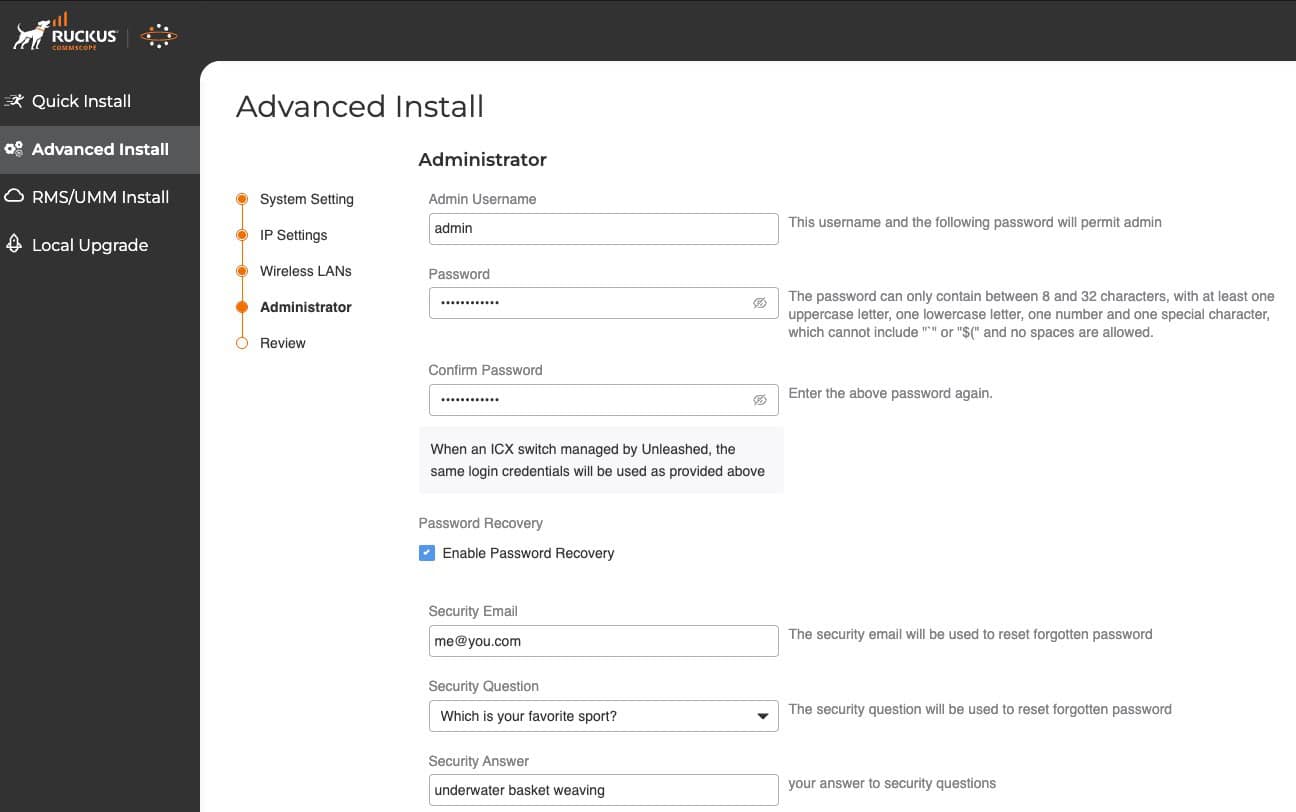1296x812 pixels.
Task: Click the Administrator section heading
Action: 483,159
